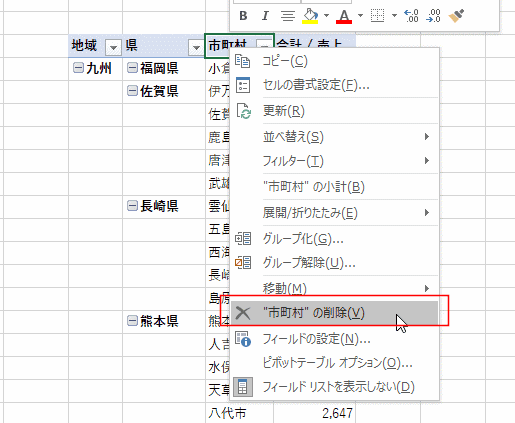This screenshot has height=423, width=515.
Task: Collapse the 熊本県 group
Action: (132, 321)
